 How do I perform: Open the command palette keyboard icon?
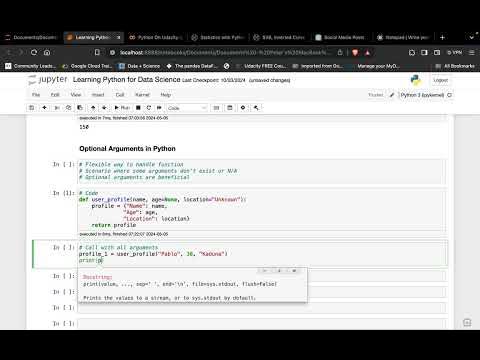coord(216,108)
